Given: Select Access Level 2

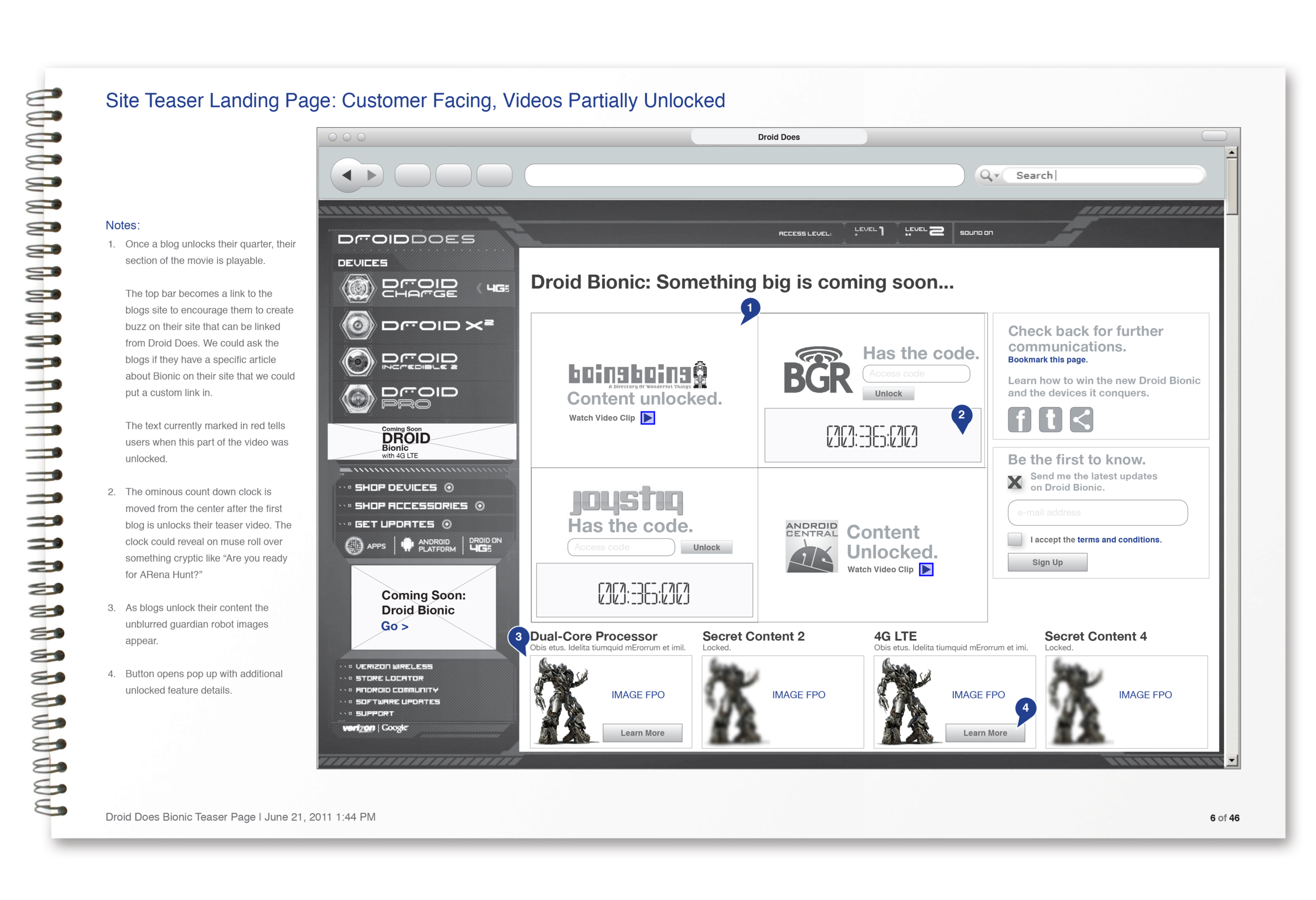Looking at the screenshot, I should (x=924, y=232).
